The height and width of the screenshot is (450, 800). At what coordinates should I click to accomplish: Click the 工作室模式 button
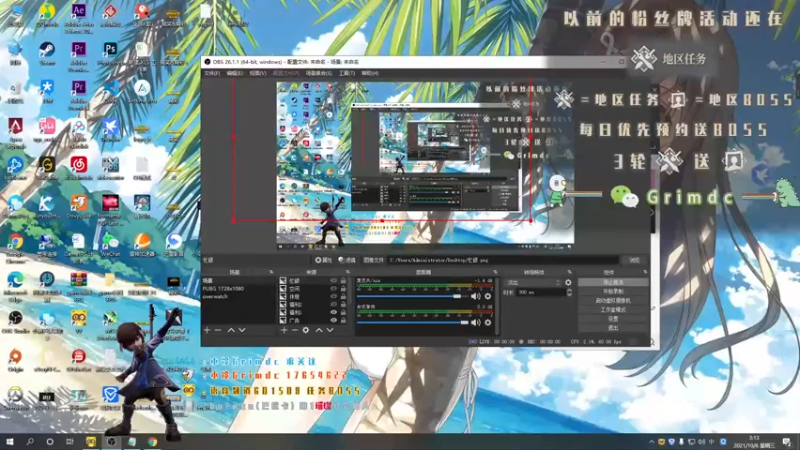pos(613,310)
